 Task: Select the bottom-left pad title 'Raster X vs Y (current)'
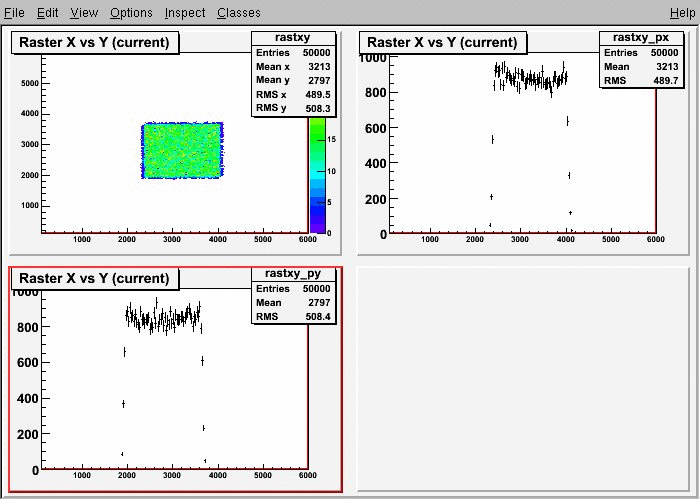point(95,279)
